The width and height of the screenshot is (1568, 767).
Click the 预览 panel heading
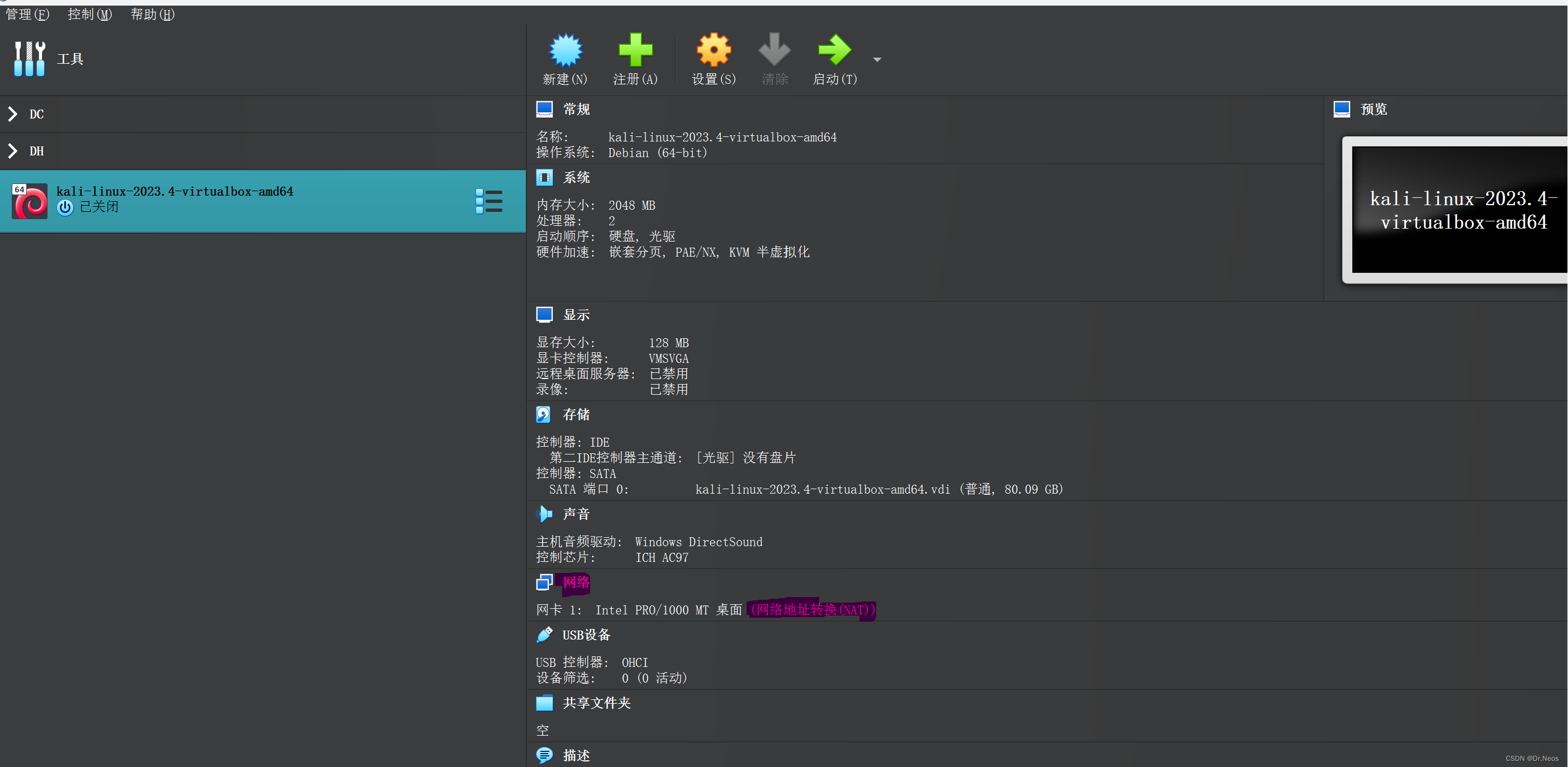pyautogui.click(x=1374, y=109)
